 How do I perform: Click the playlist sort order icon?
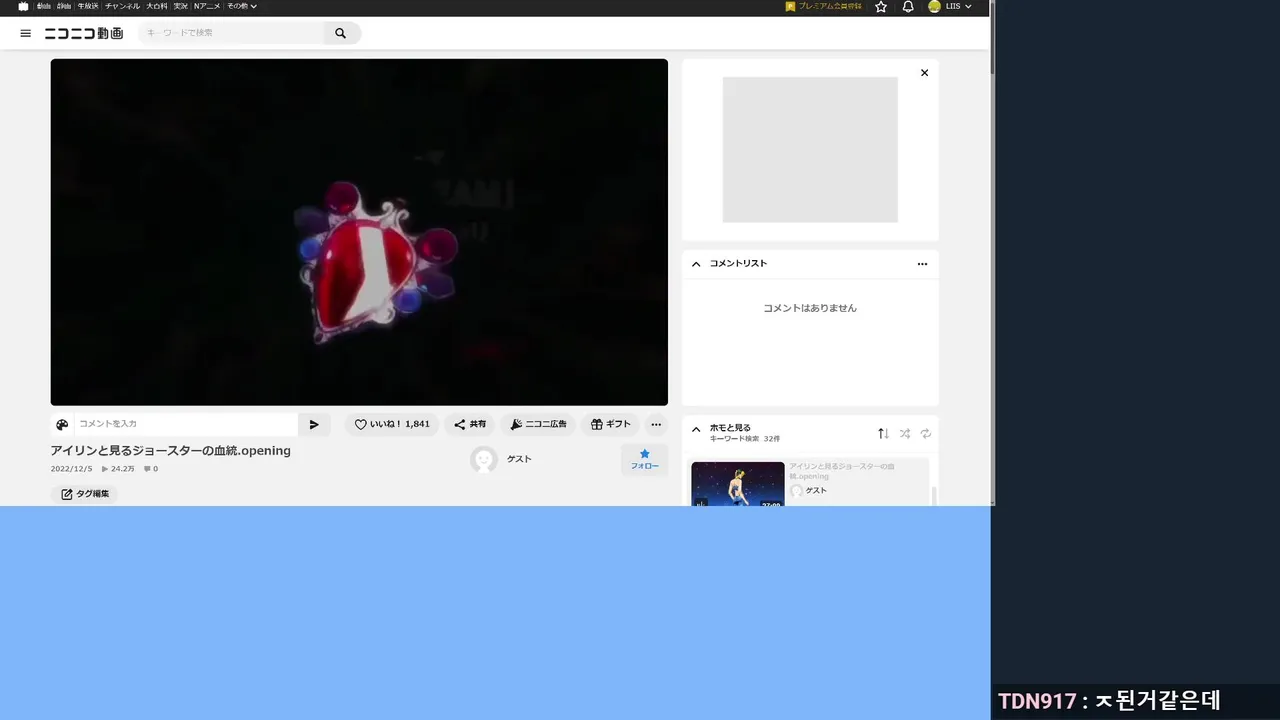[883, 433]
